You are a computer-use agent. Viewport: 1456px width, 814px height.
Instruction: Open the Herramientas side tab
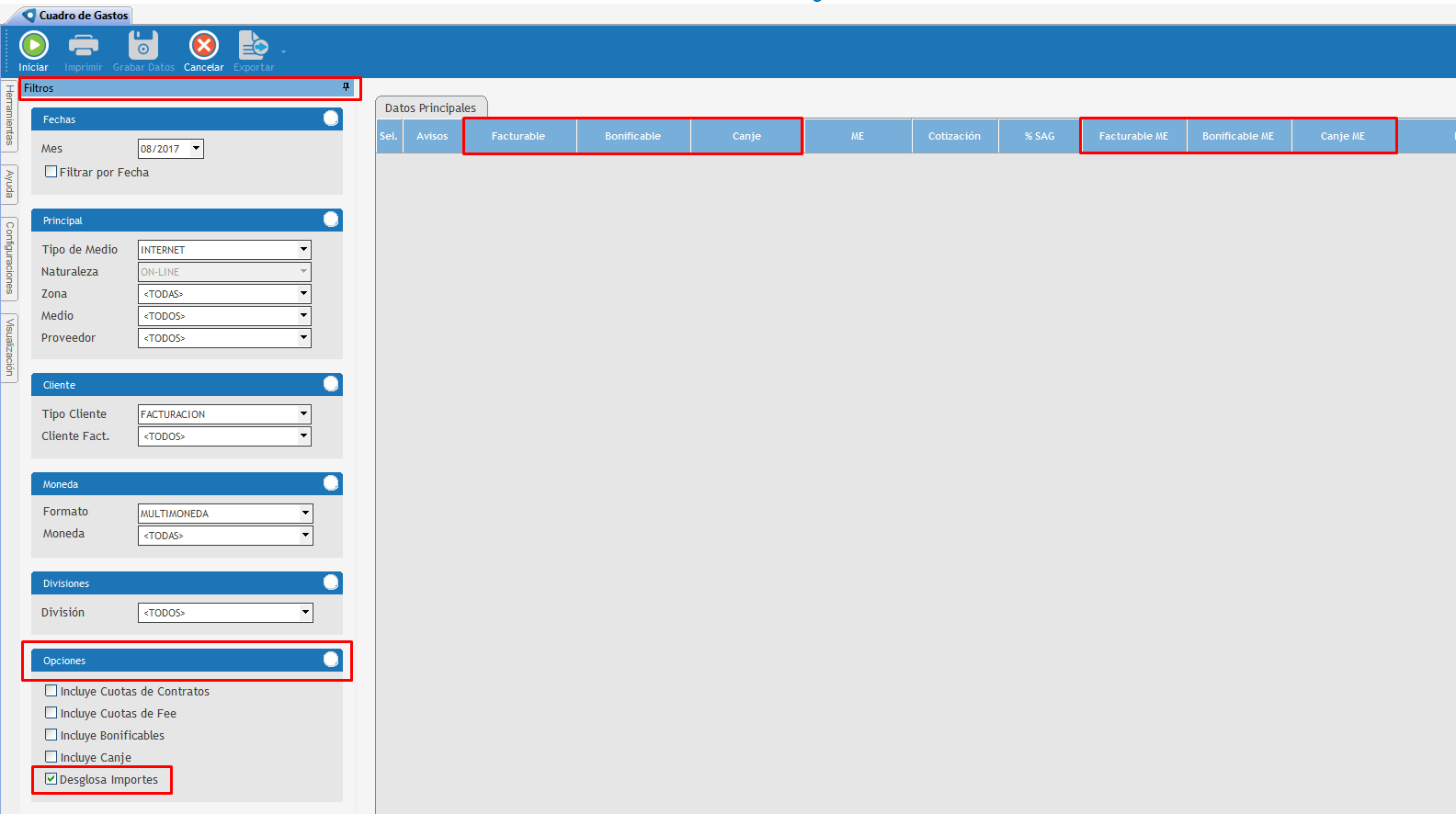tap(9, 115)
